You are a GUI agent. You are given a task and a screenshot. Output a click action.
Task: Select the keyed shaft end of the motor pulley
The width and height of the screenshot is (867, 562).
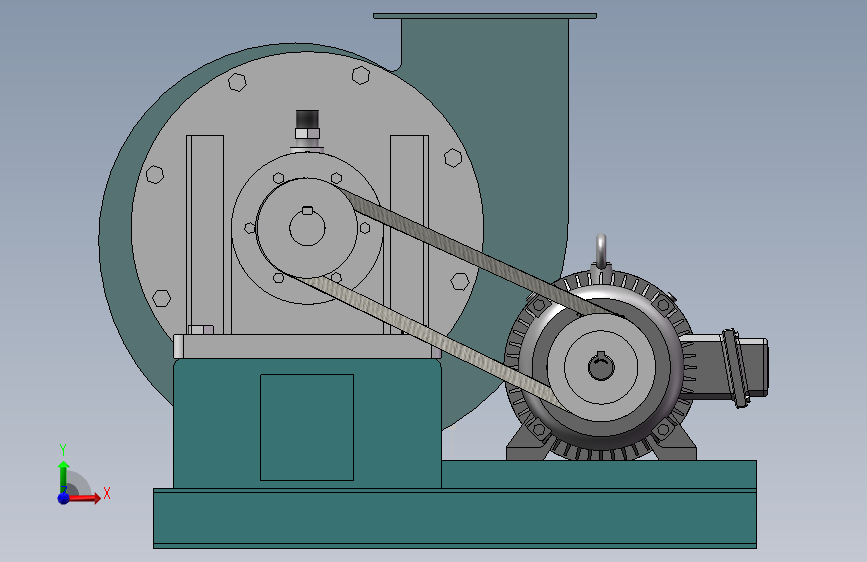(601, 367)
